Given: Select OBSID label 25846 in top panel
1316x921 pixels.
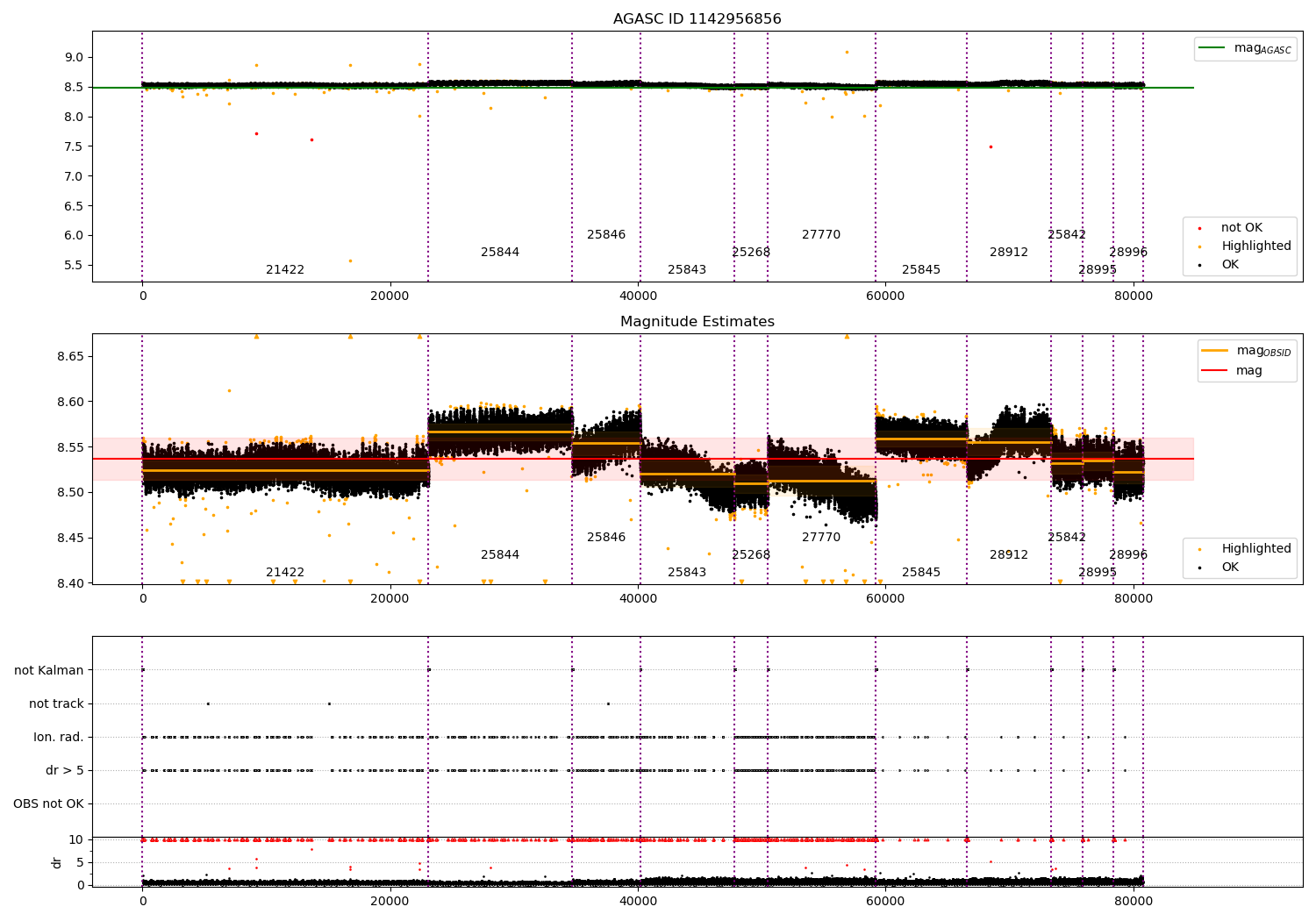Looking at the screenshot, I should (606, 235).
